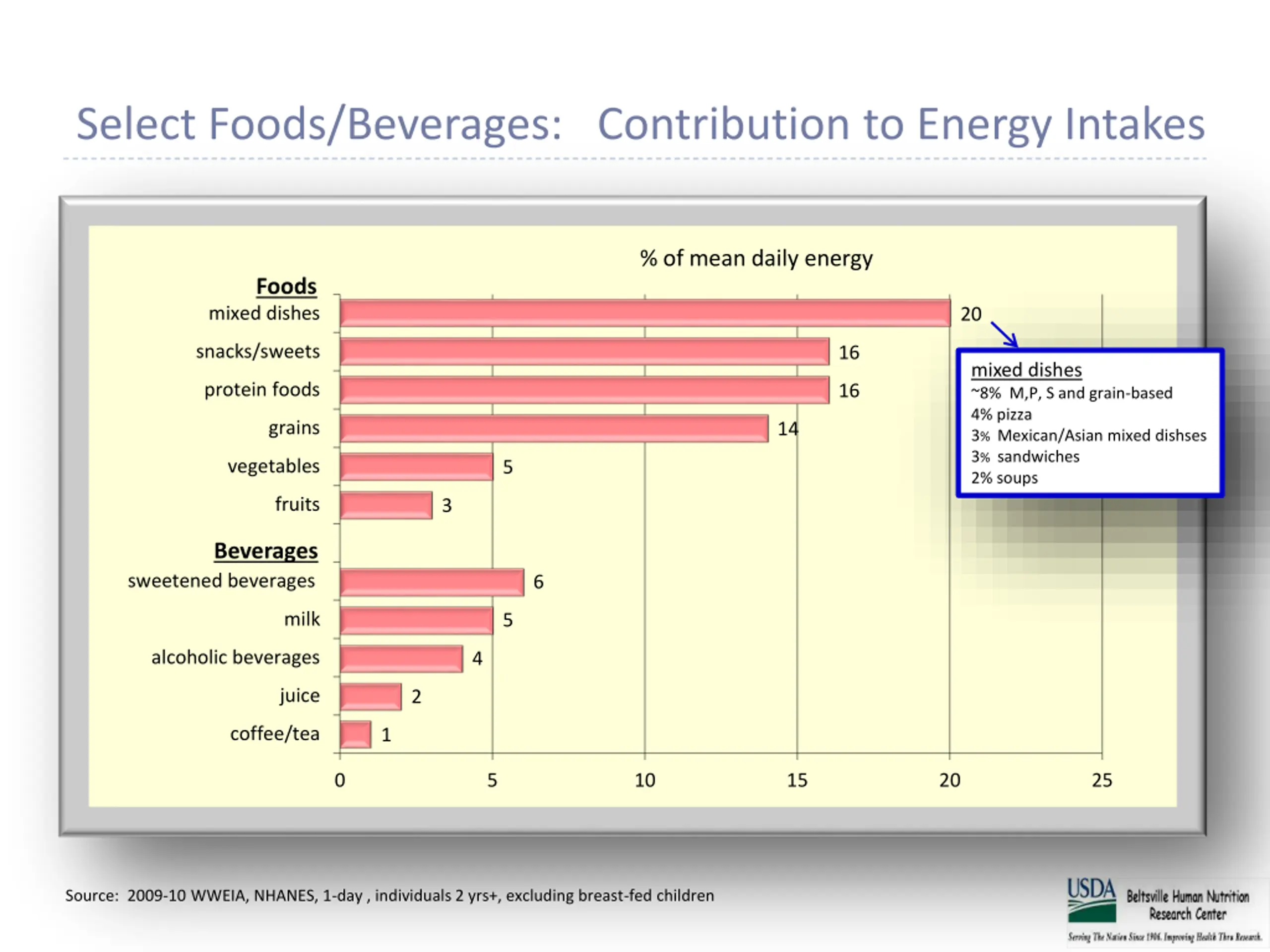Click the mixed dishes bar
Screen dimensions: 1270x952
[x=644, y=313]
